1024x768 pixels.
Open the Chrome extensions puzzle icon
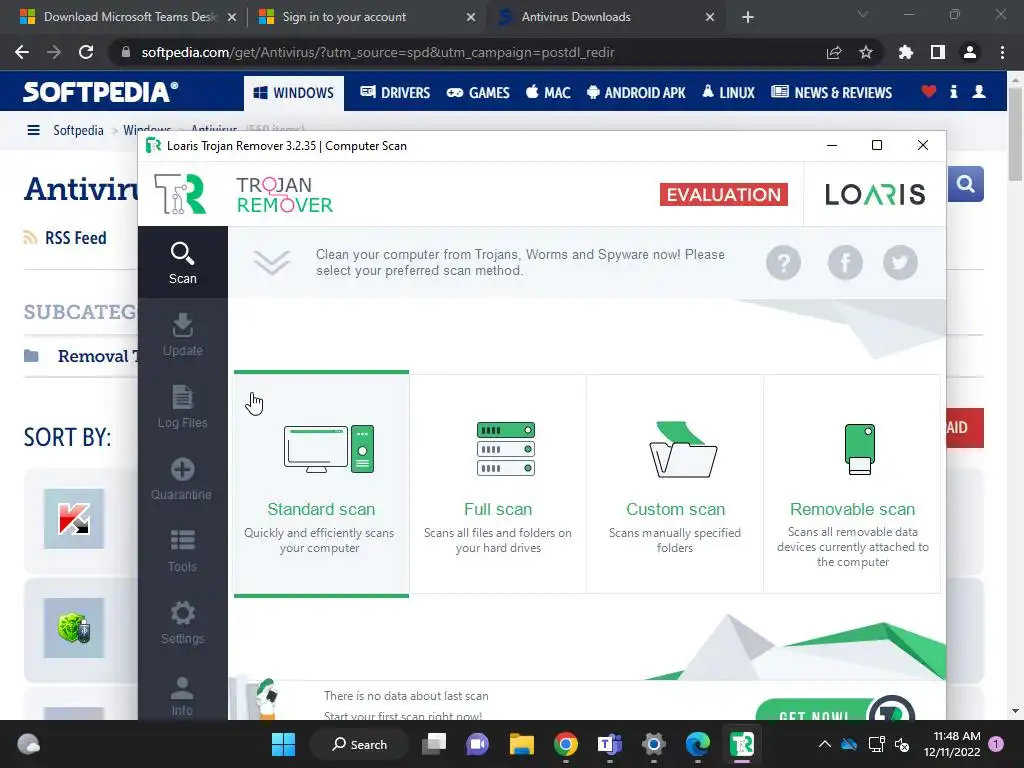(905, 52)
